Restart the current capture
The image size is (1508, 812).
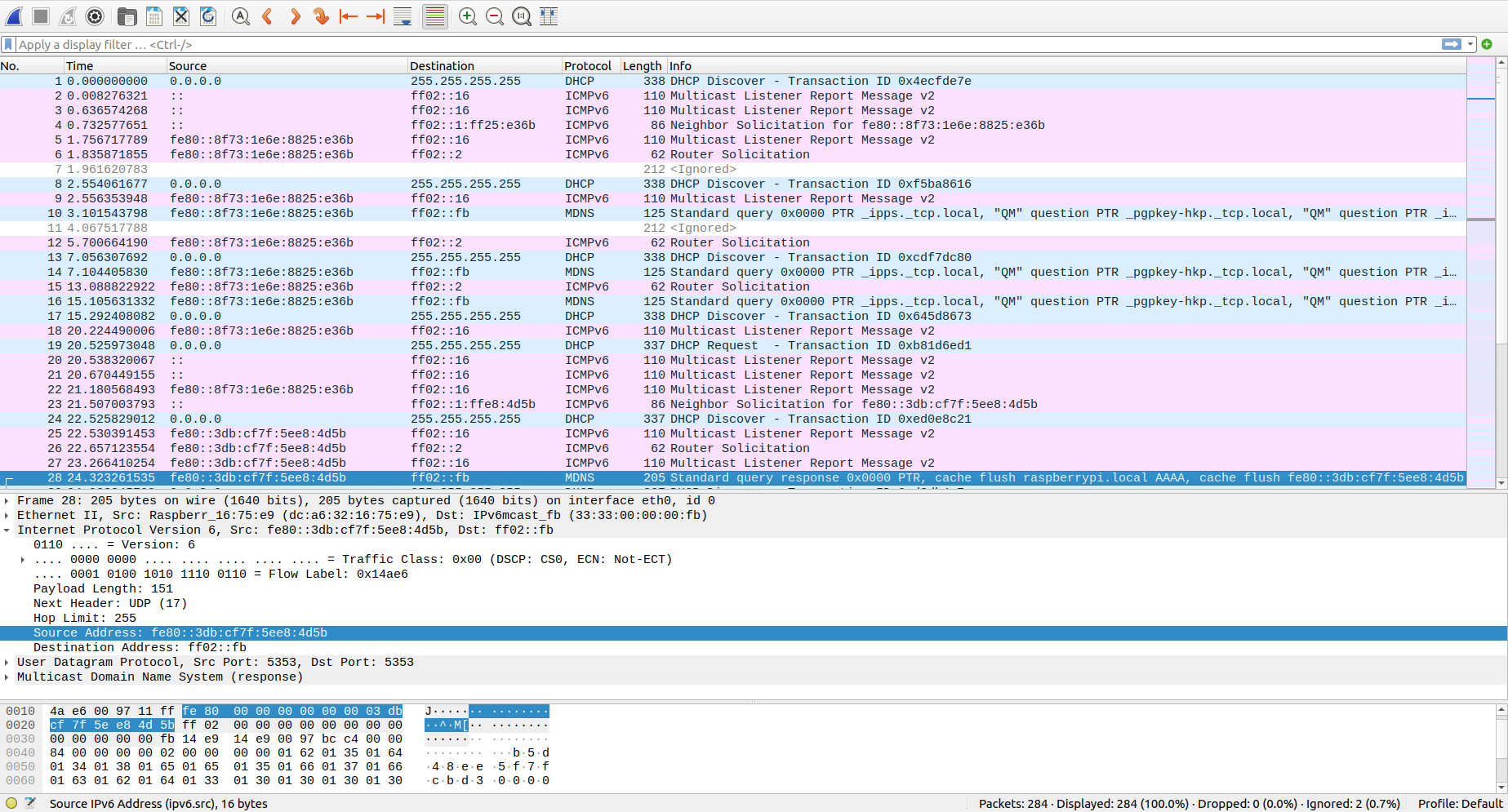(68, 16)
